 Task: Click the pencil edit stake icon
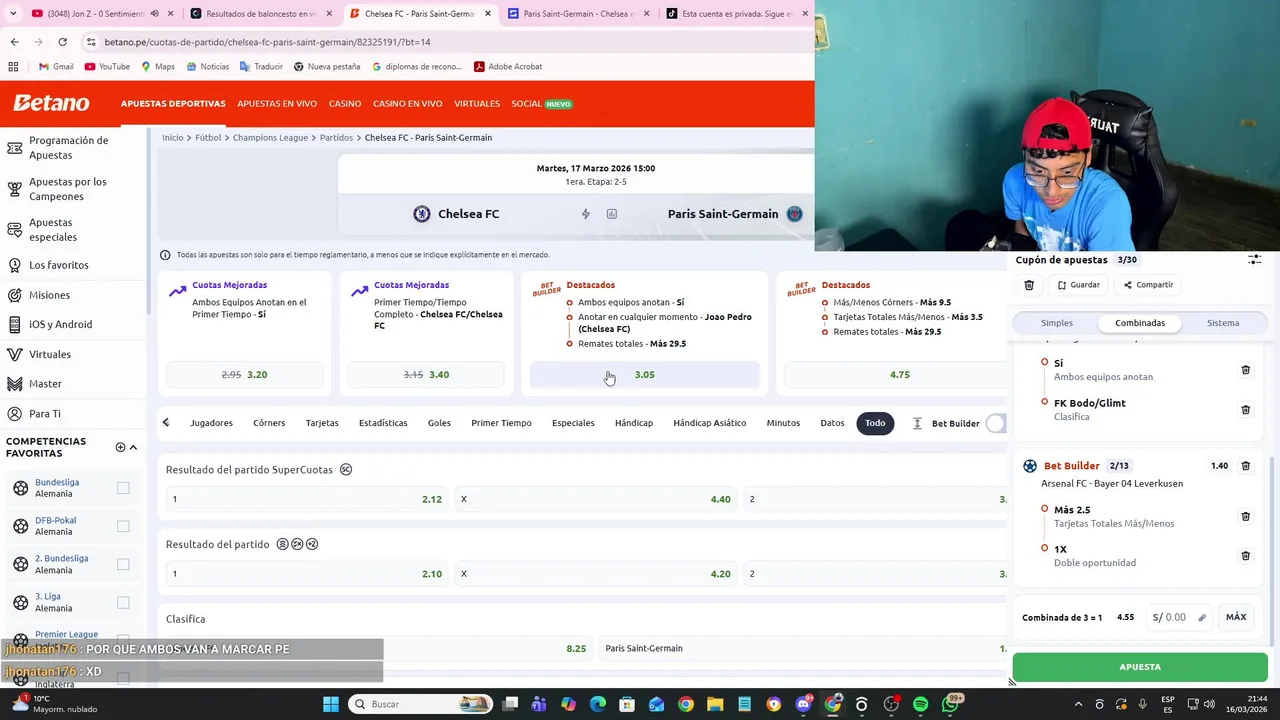pyautogui.click(x=1202, y=618)
